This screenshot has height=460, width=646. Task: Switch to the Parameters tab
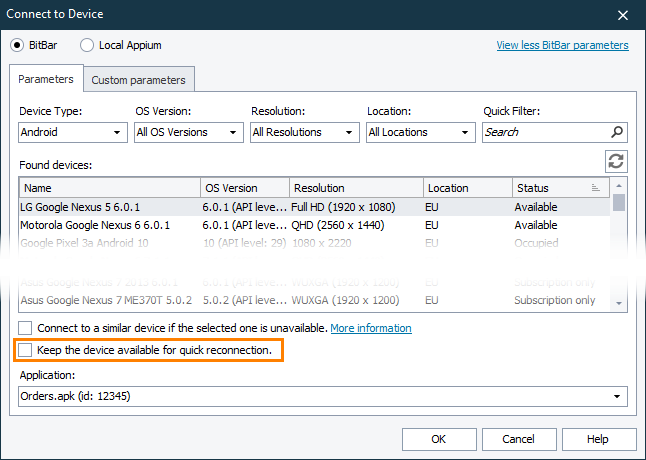[46, 79]
